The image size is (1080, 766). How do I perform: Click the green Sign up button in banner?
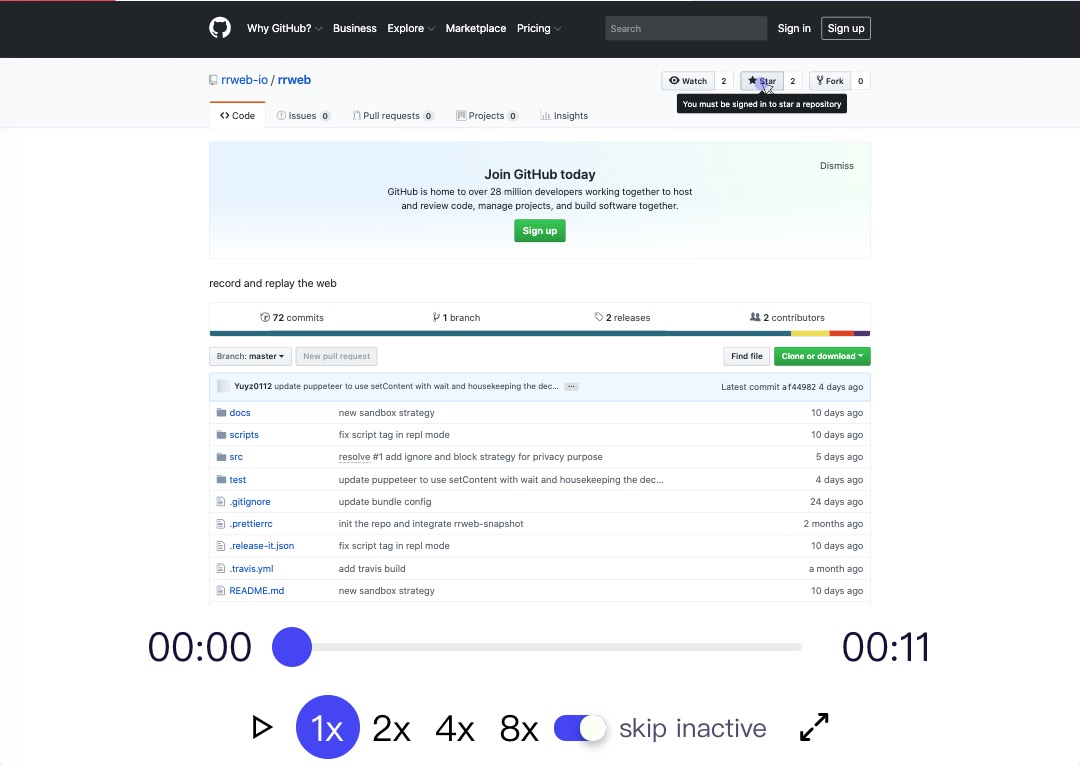(539, 231)
